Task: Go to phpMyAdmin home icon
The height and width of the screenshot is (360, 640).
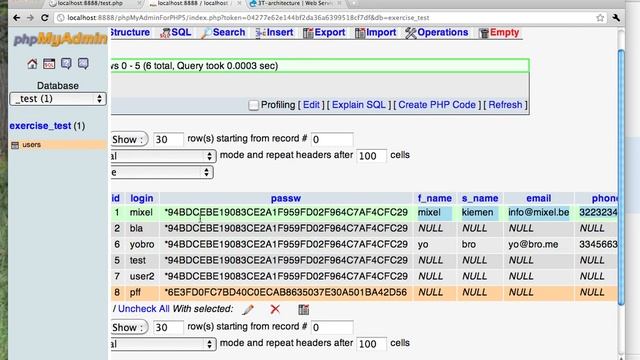Action: click(x=32, y=64)
